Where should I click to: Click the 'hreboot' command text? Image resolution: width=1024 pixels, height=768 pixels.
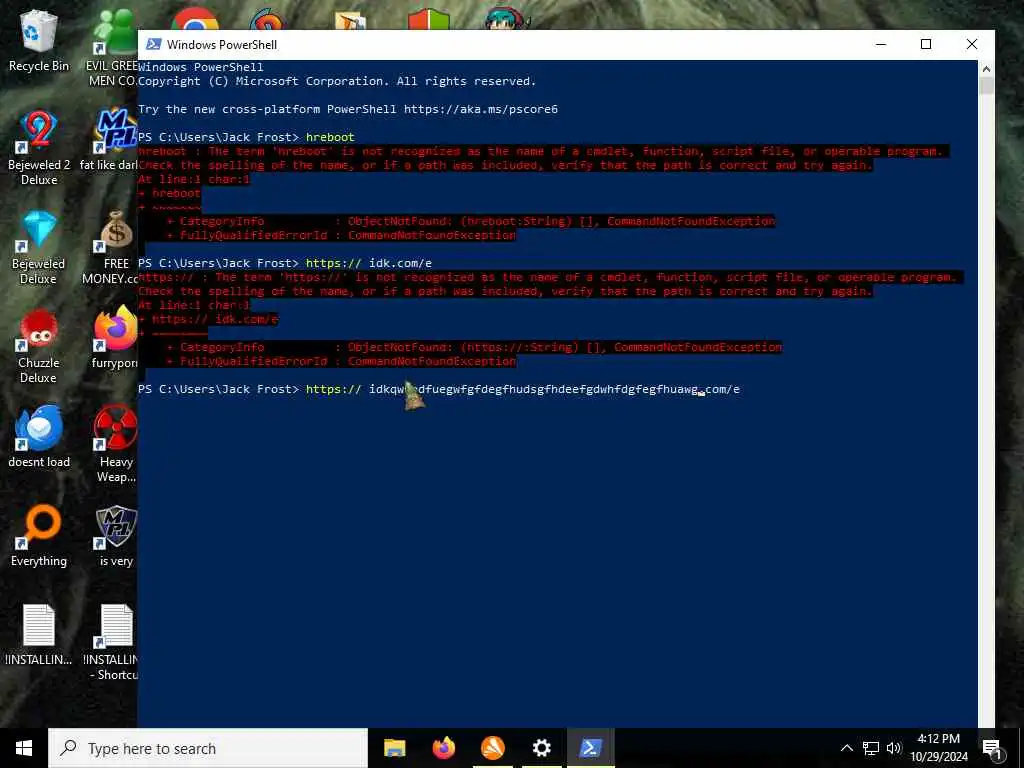(330, 137)
